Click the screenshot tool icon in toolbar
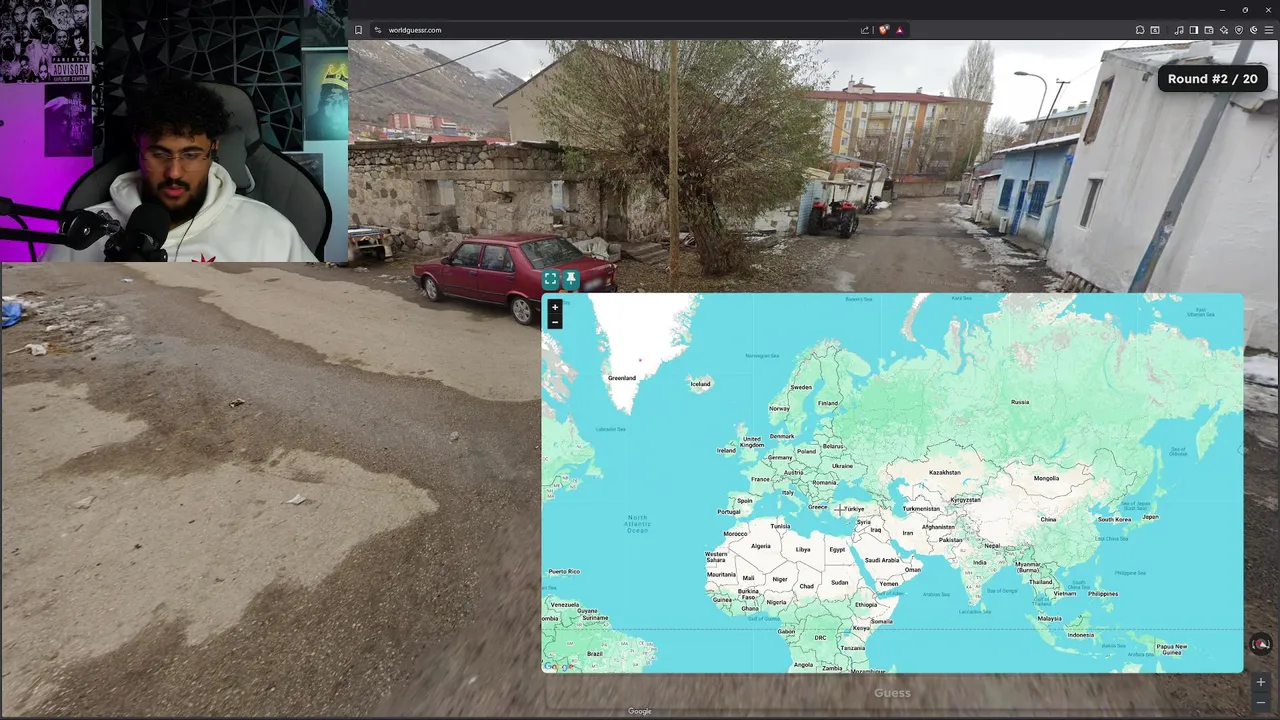 1155,30
